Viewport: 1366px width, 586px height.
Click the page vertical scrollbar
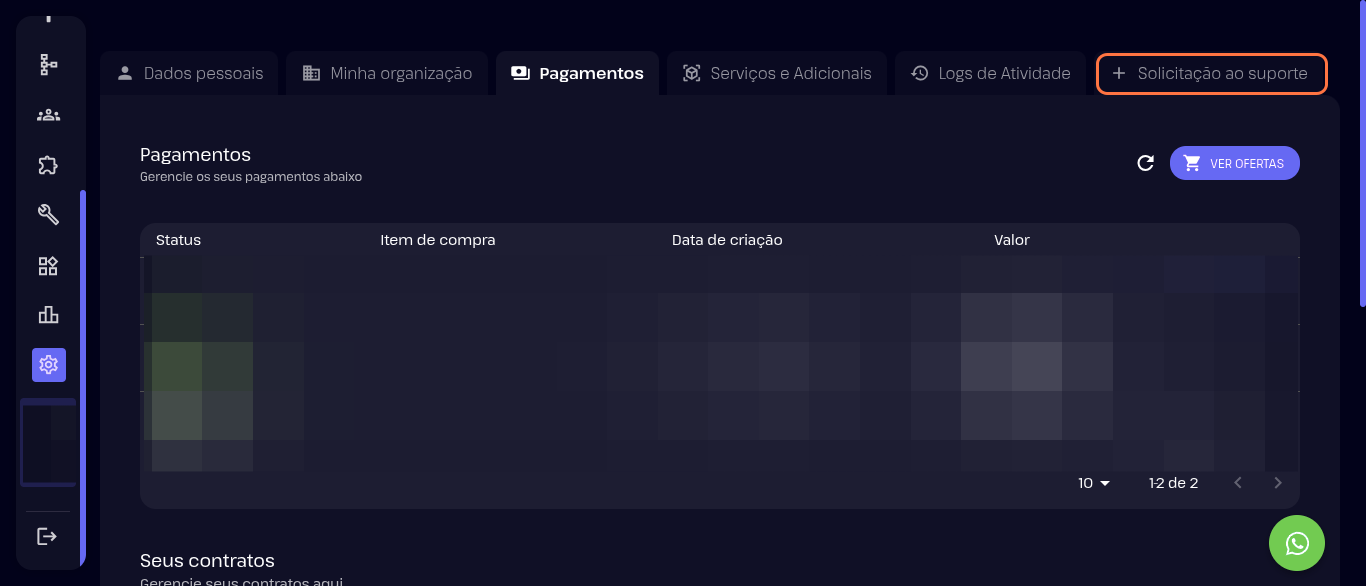[1361, 150]
